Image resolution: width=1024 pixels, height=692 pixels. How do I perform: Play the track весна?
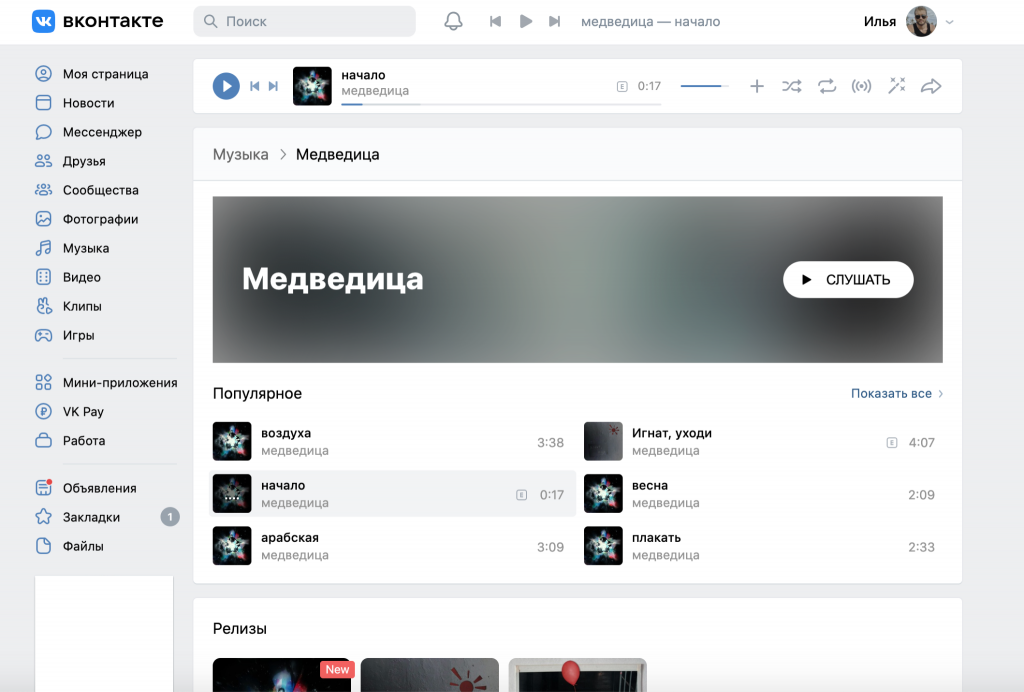[x=763, y=494]
